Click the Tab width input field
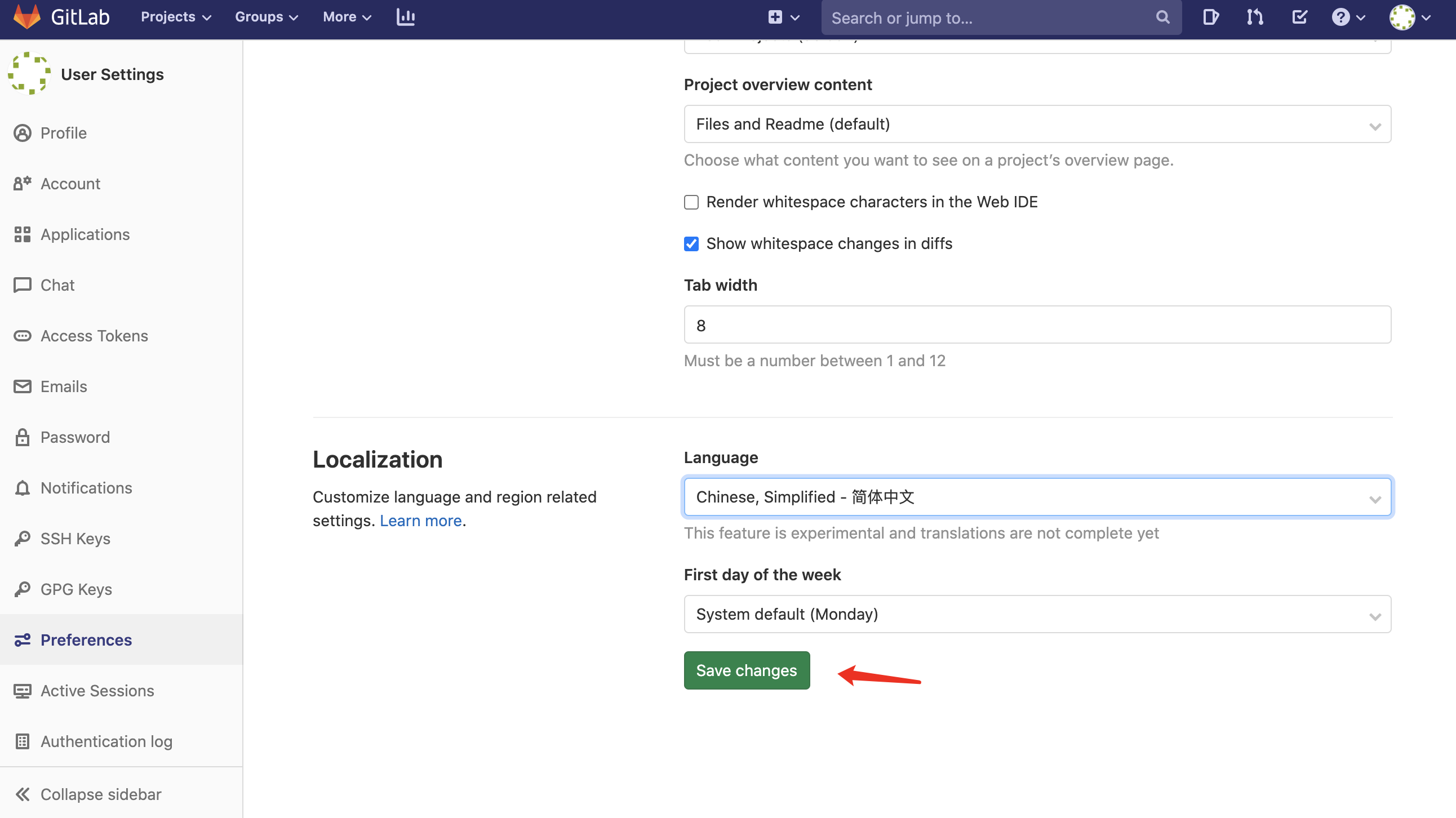The image size is (1456, 818). coord(1037,325)
